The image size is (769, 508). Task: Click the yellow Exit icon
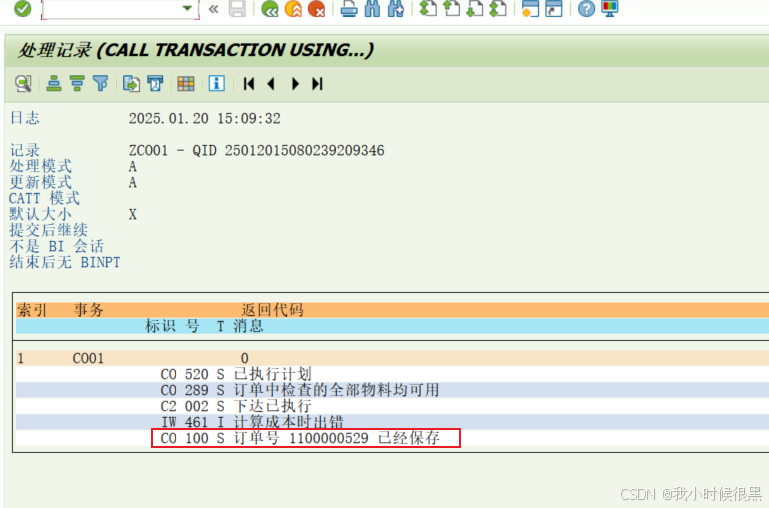293,8
